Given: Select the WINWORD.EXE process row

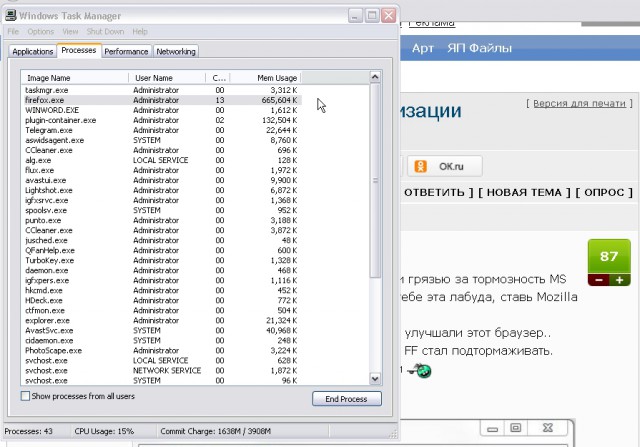Looking at the screenshot, I should [x=162, y=110].
